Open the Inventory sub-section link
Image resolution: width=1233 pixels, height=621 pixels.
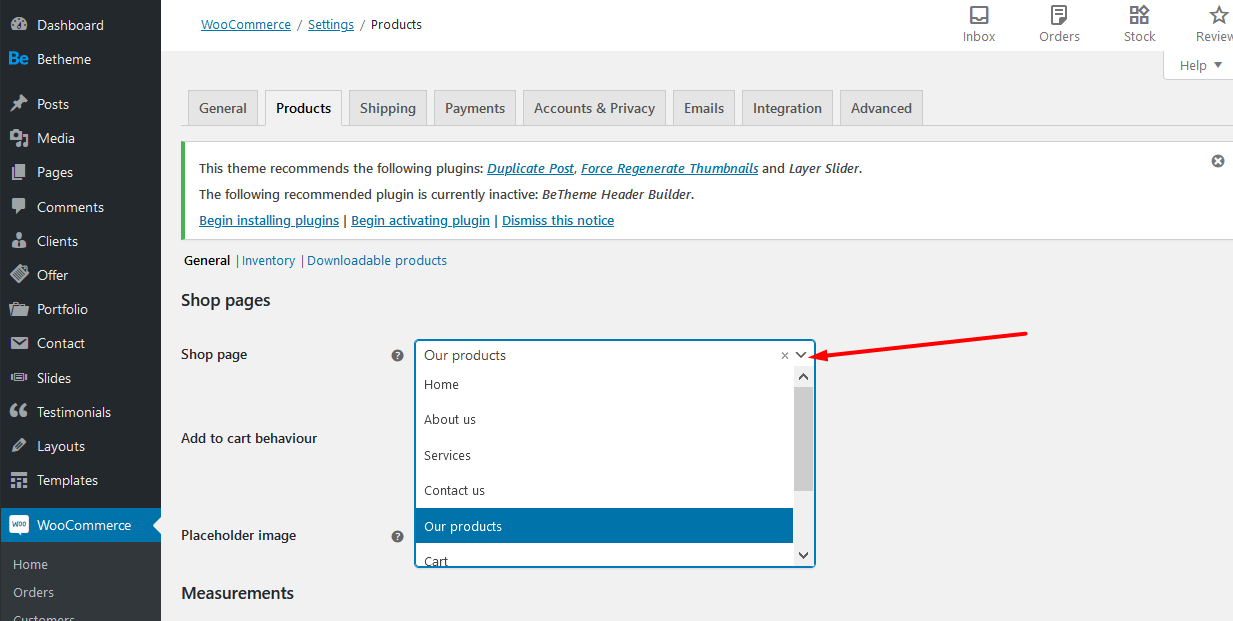pyautogui.click(x=268, y=260)
